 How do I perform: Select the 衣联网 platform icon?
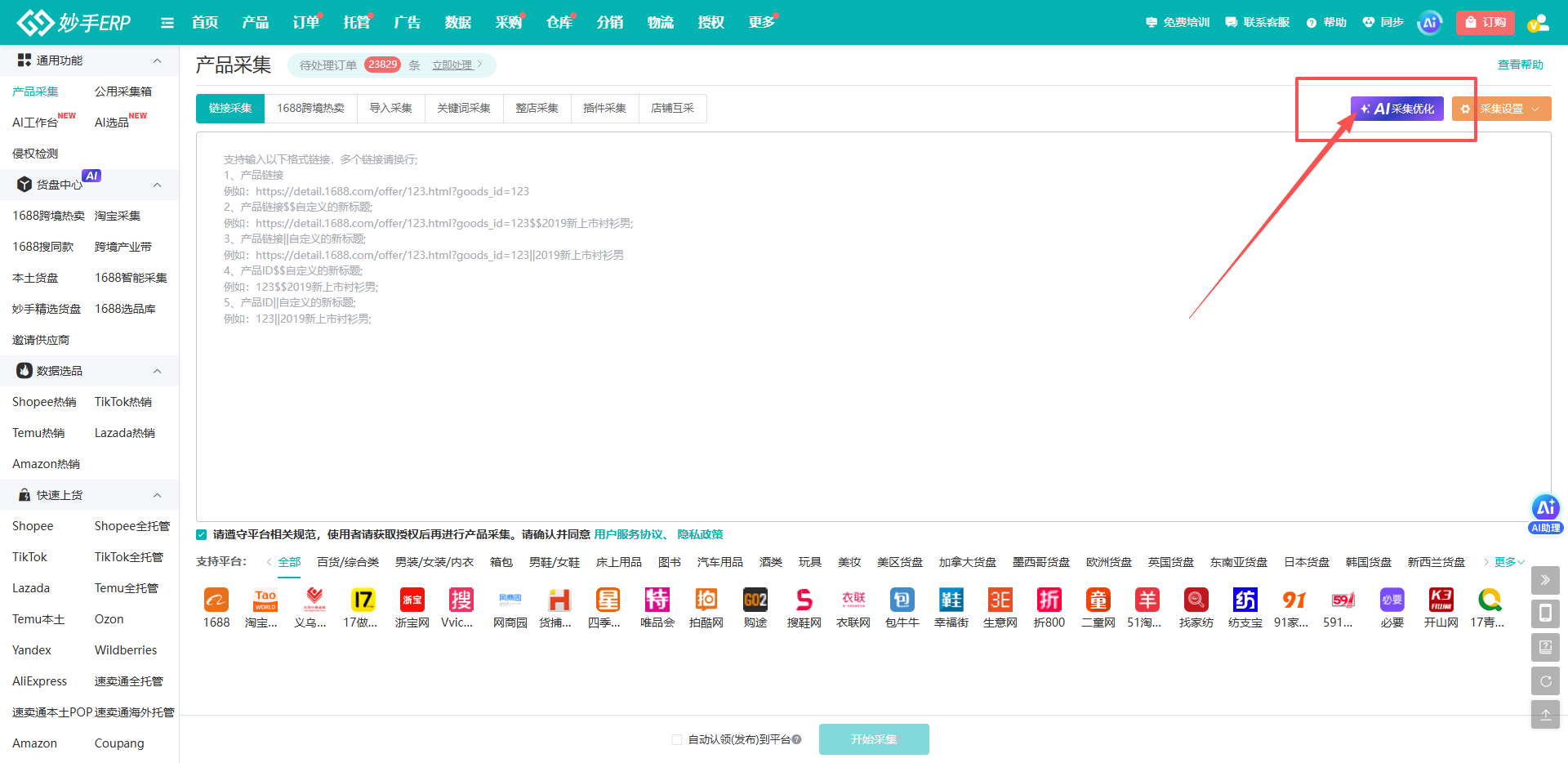pos(853,600)
